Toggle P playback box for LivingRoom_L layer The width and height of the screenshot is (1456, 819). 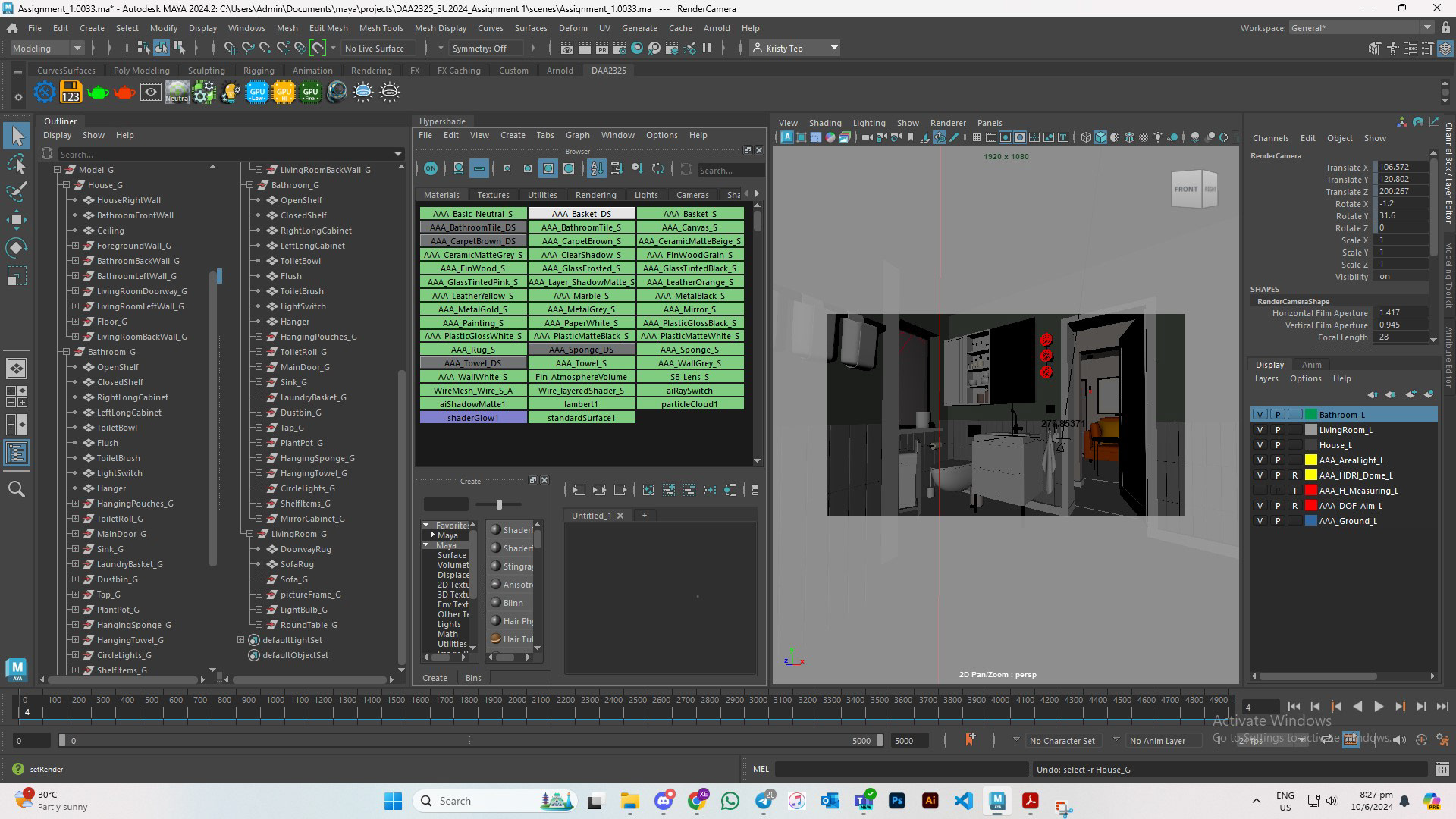click(1278, 430)
